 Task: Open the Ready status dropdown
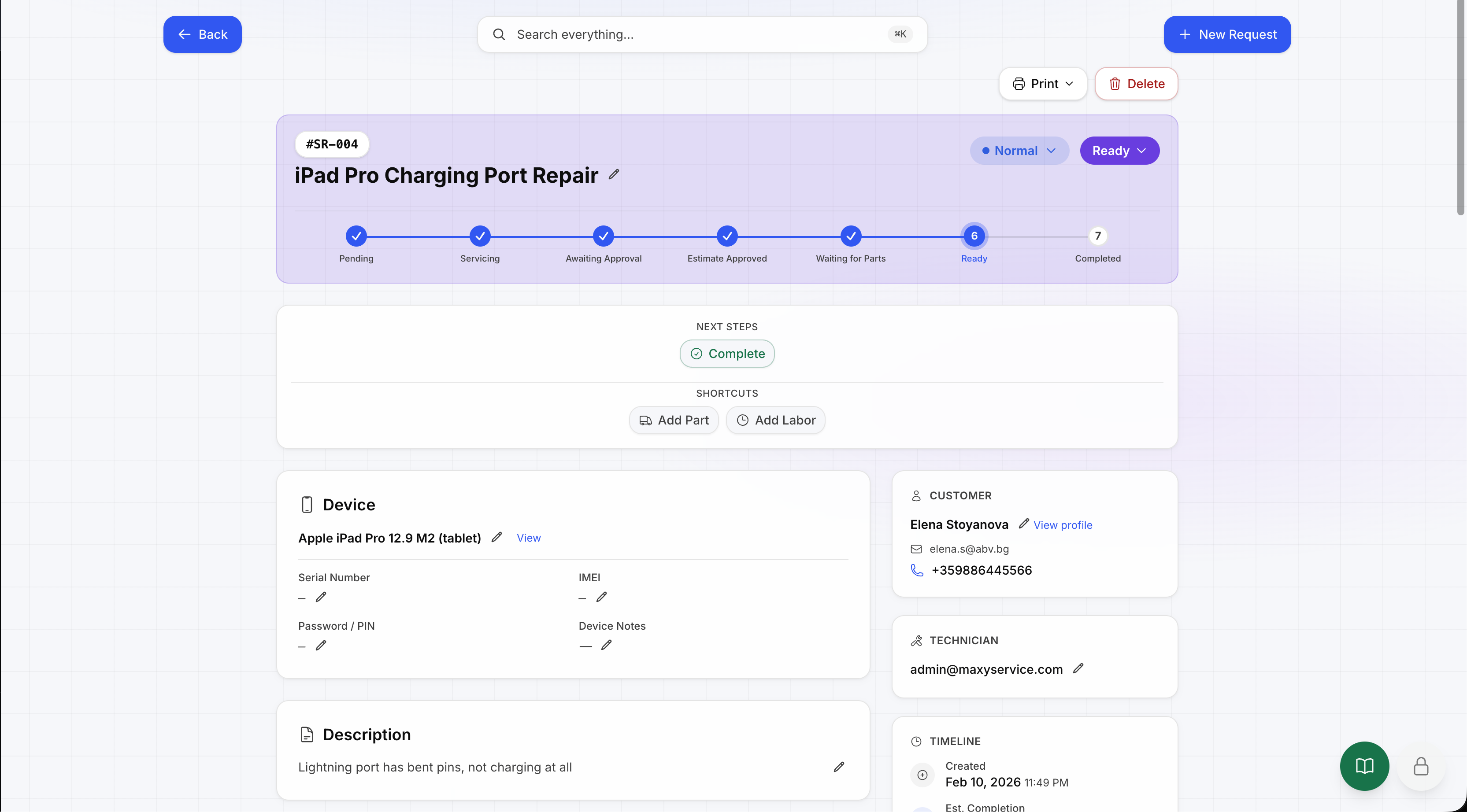pos(1119,150)
